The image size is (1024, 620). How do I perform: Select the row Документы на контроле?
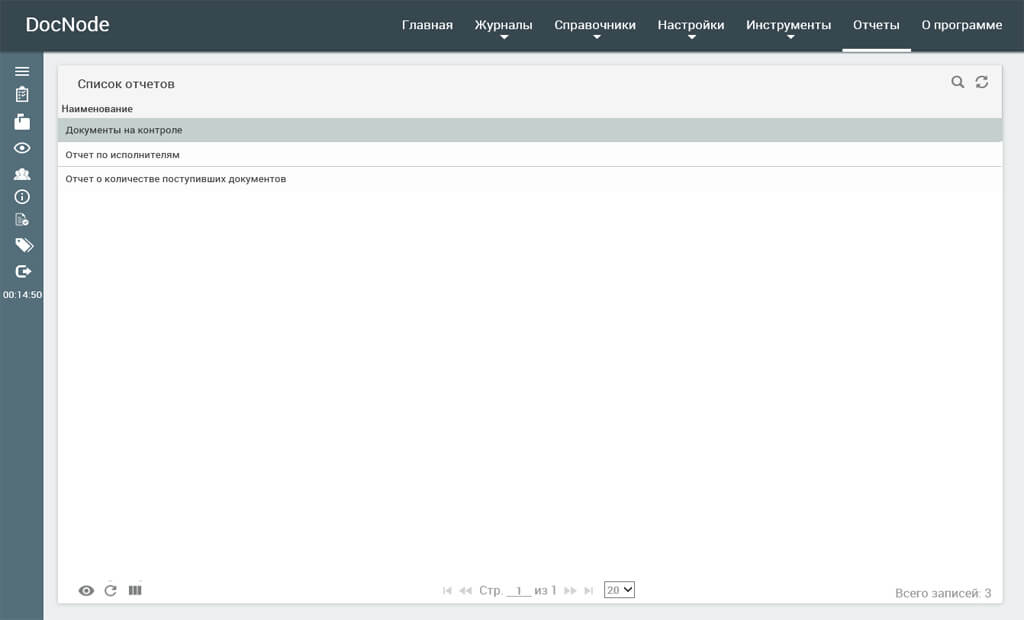pyautogui.click(x=530, y=130)
